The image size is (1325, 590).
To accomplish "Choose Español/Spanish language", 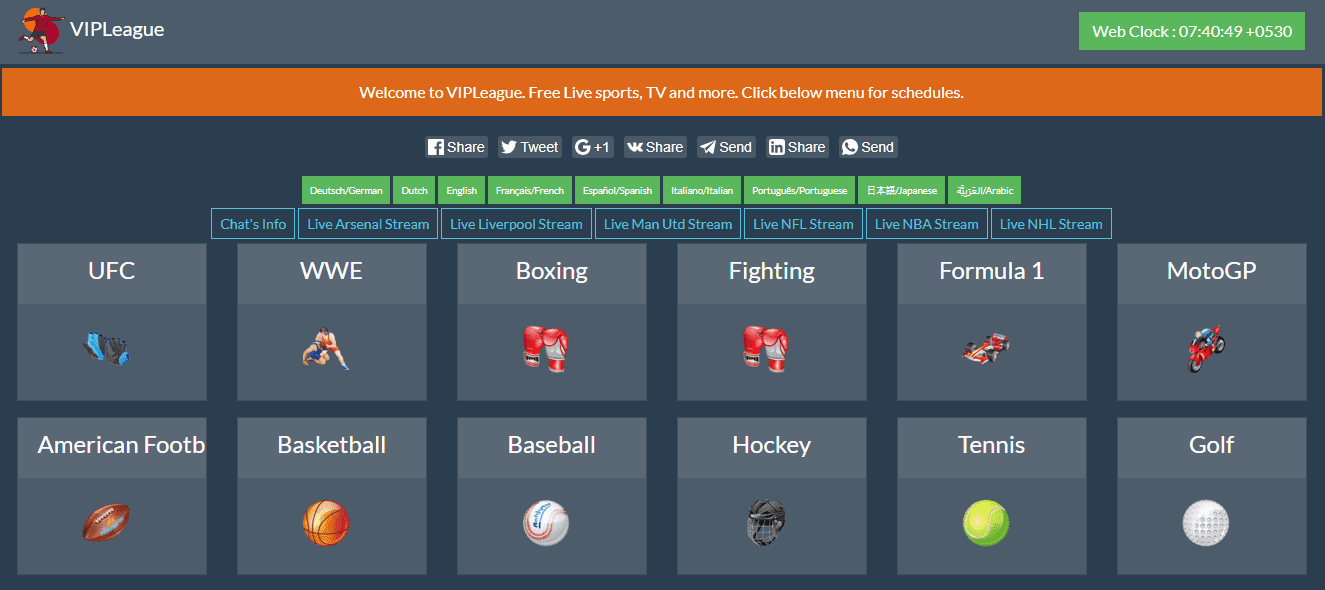I will coord(618,190).
